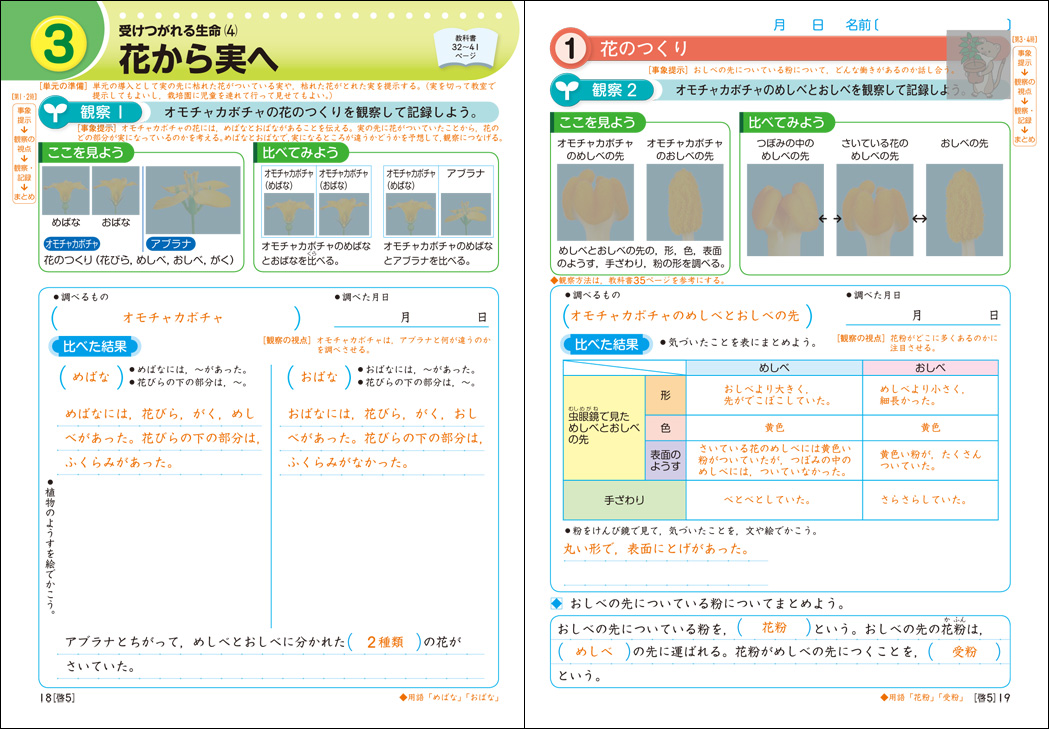This screenshot has height=729, width=1049.
Task: Click the right page 比べてみよう label
Action: coord(787,122)
